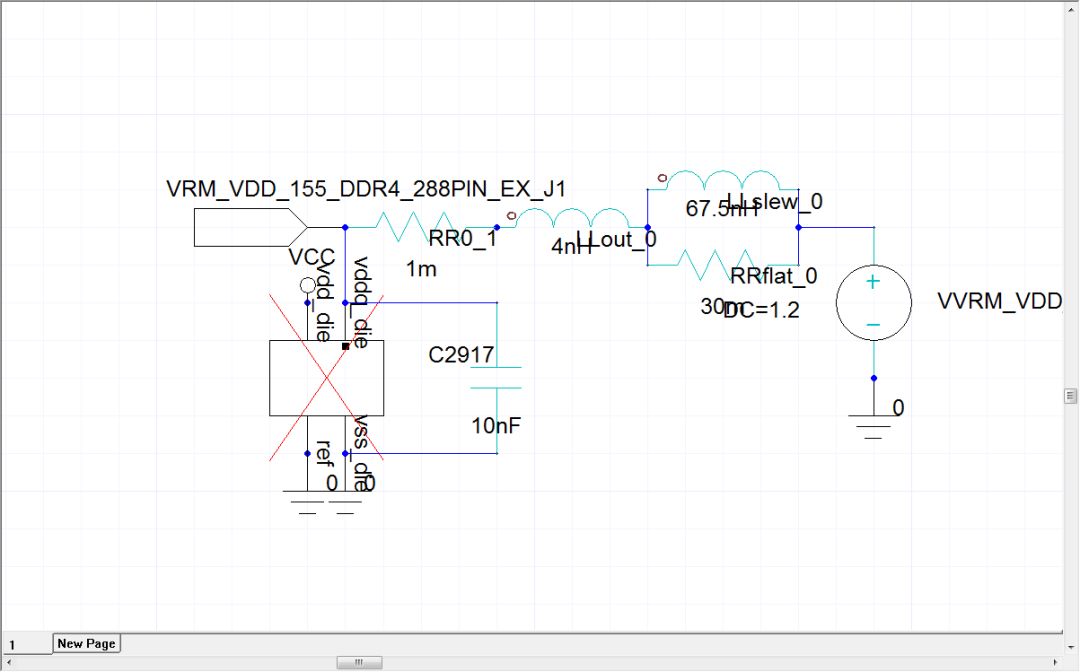Image resolution: width=1080 pixels, height=672 pixels.
Task: Select the VCC power symbol circle
Action: (x=308, y=285)
